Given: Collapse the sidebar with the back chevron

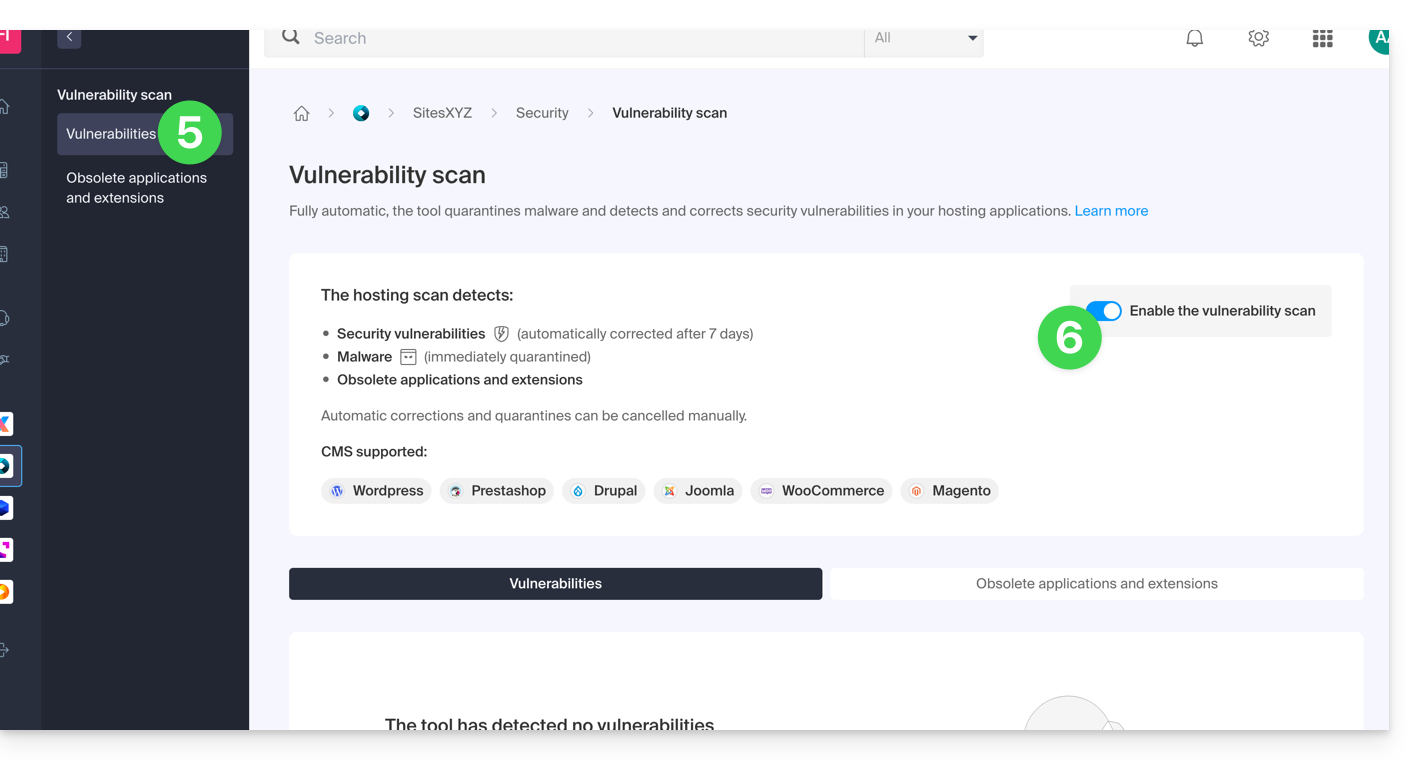Looking at the screenshot, I should coord(69,37).
